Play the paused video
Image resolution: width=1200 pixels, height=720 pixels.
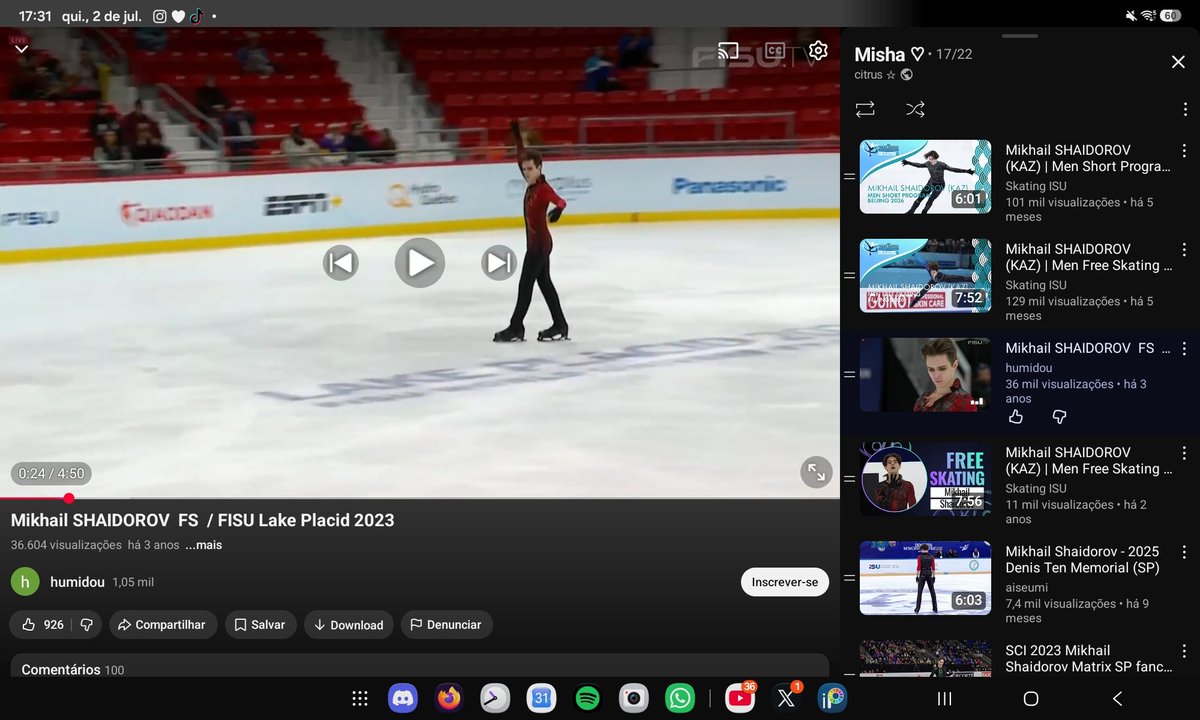point(420,263)
